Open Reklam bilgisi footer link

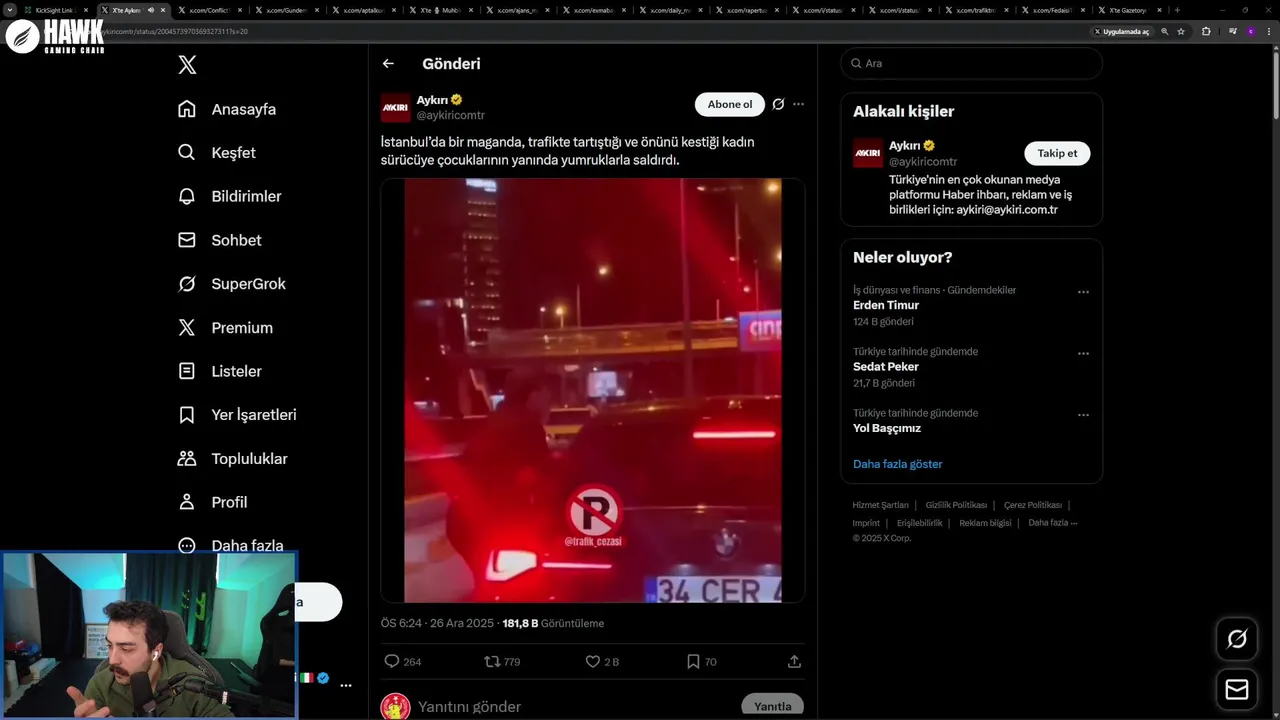point(985,523)
